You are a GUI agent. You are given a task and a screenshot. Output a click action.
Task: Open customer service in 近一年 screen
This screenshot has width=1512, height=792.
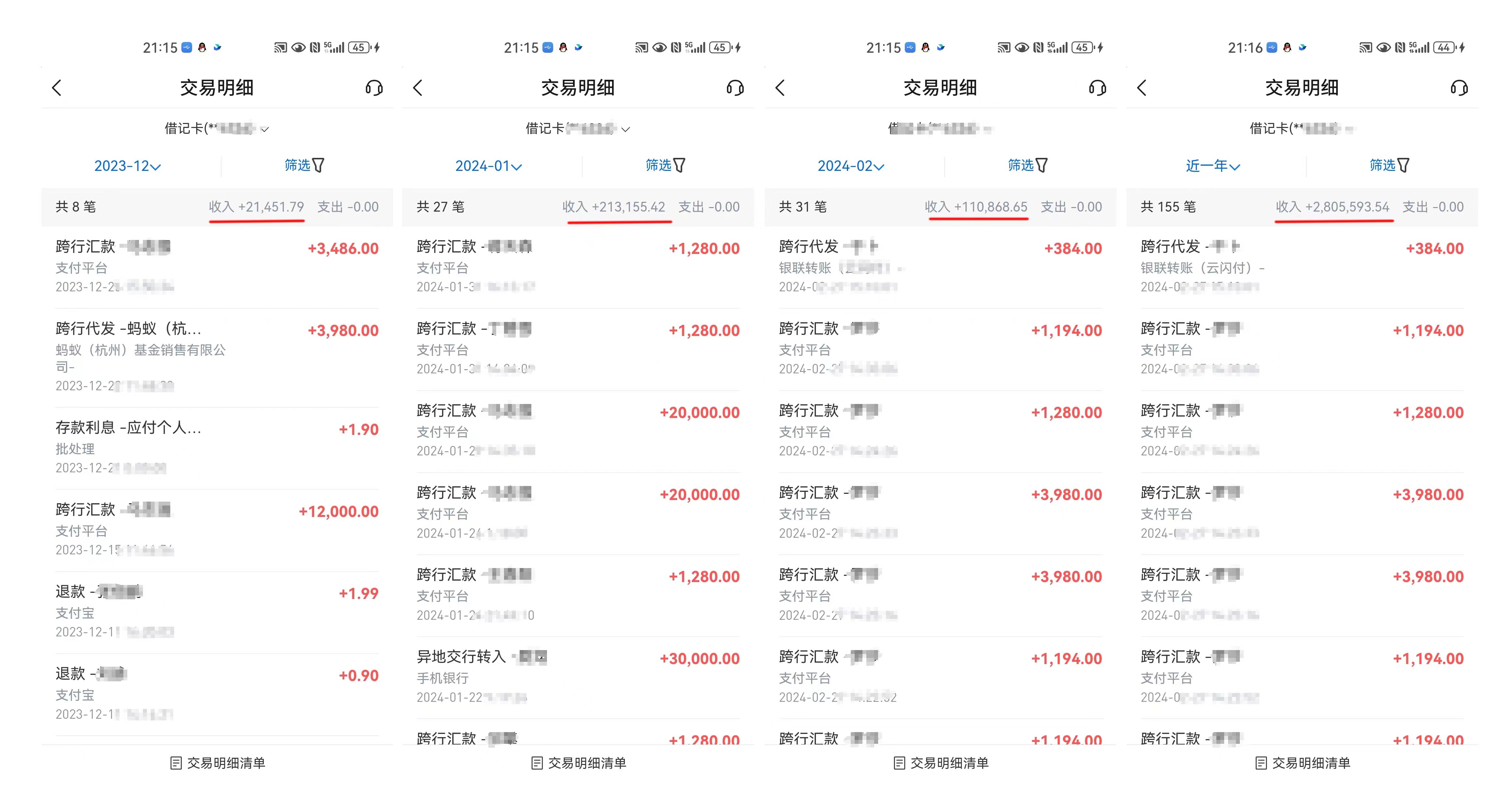tap(1459, 88)
